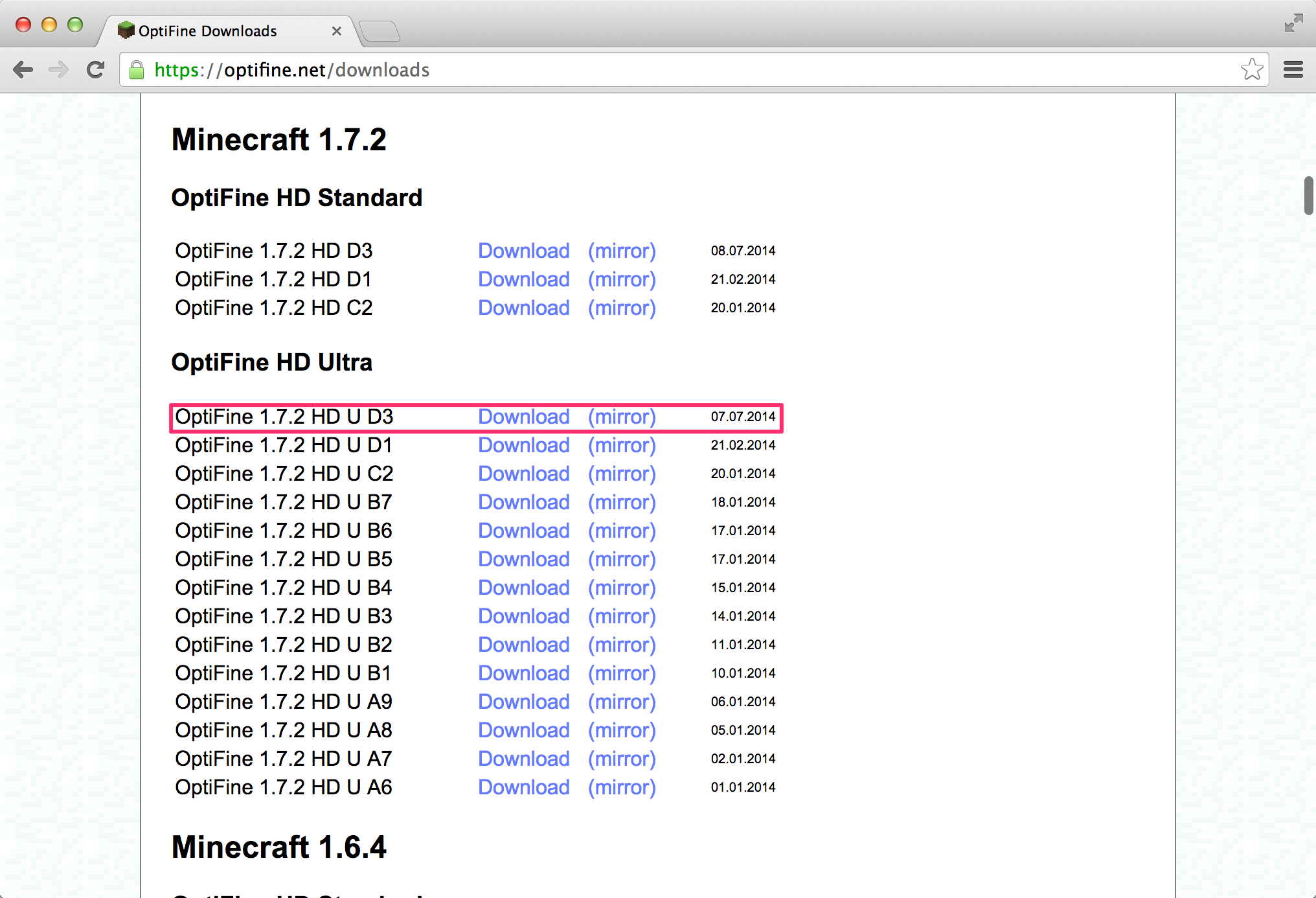Click the close tab X button
1316x898 pixels.
(x=336, y=31)
